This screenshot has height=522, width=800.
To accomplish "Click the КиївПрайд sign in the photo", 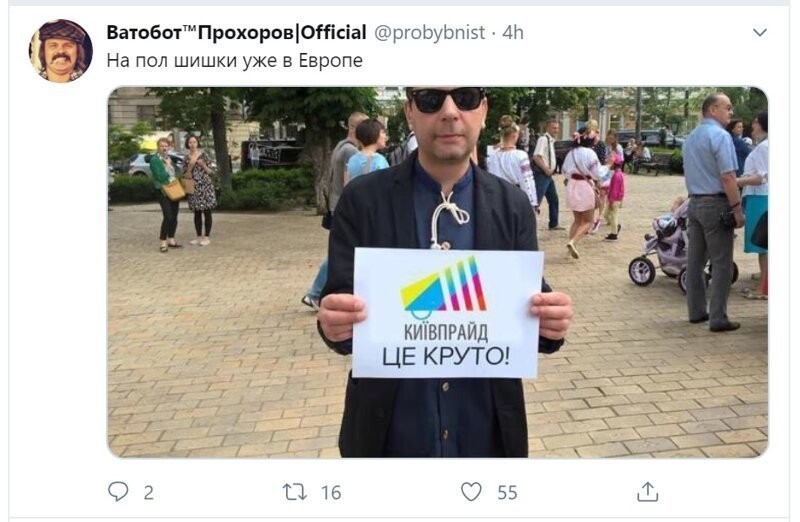I will pyautogui.click(x=447, y=312).
